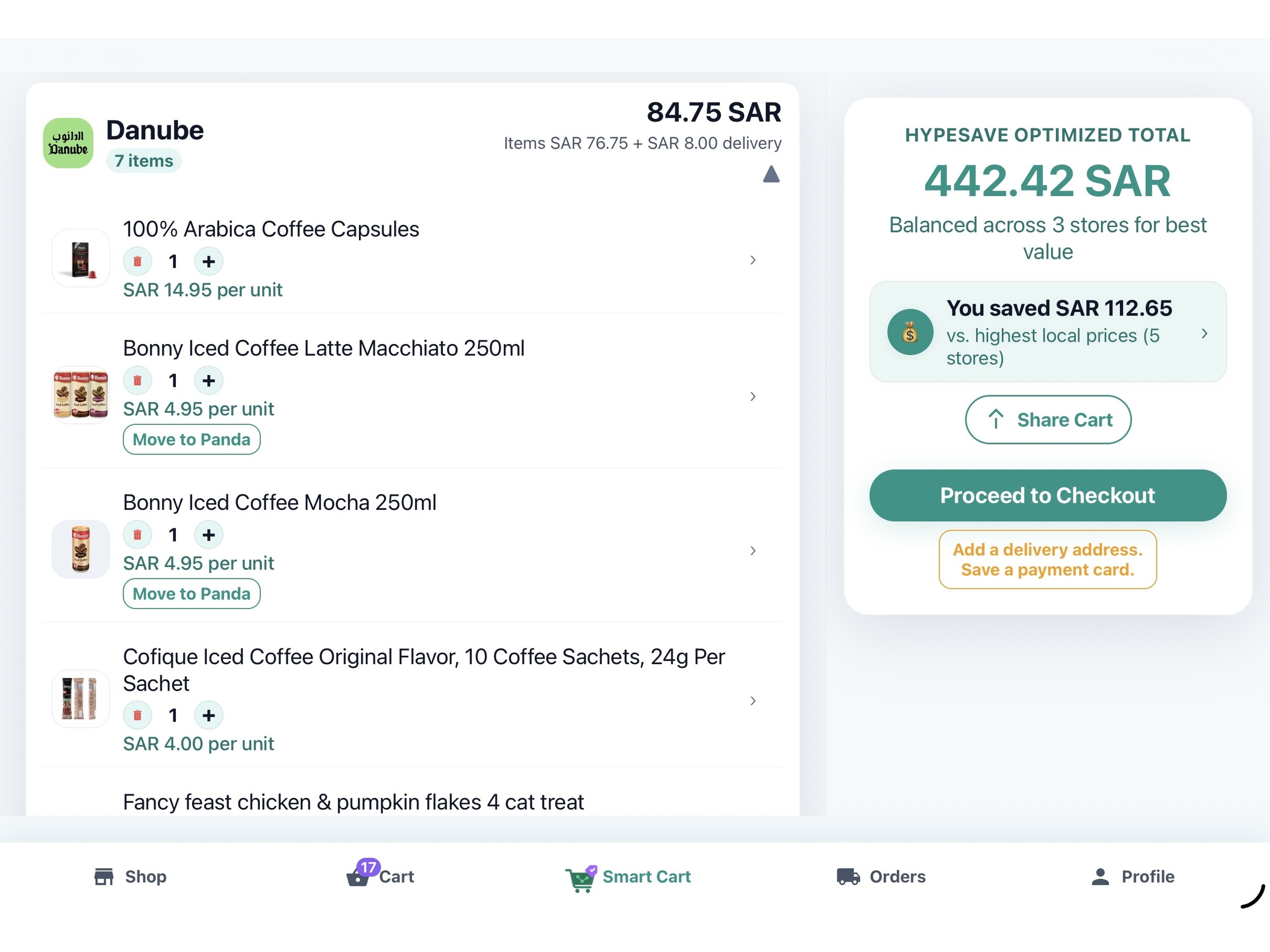Open the Orders tab
1270x952 pixels.
click(881, 877)
